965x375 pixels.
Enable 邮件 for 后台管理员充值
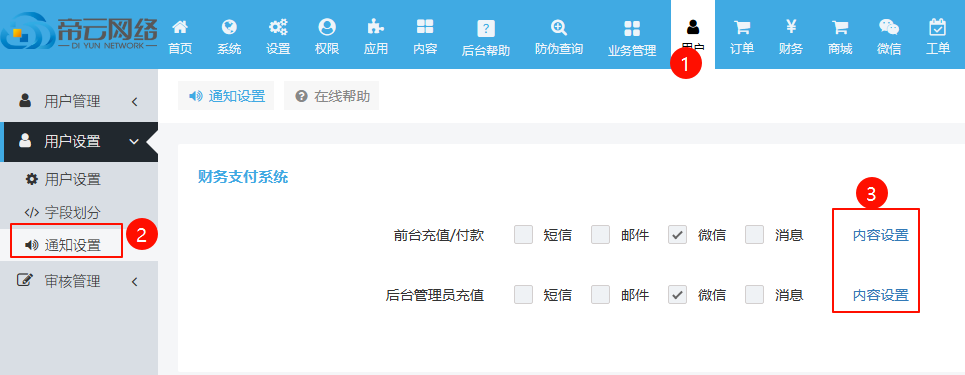pyautogui.click(x=601, y=295)
